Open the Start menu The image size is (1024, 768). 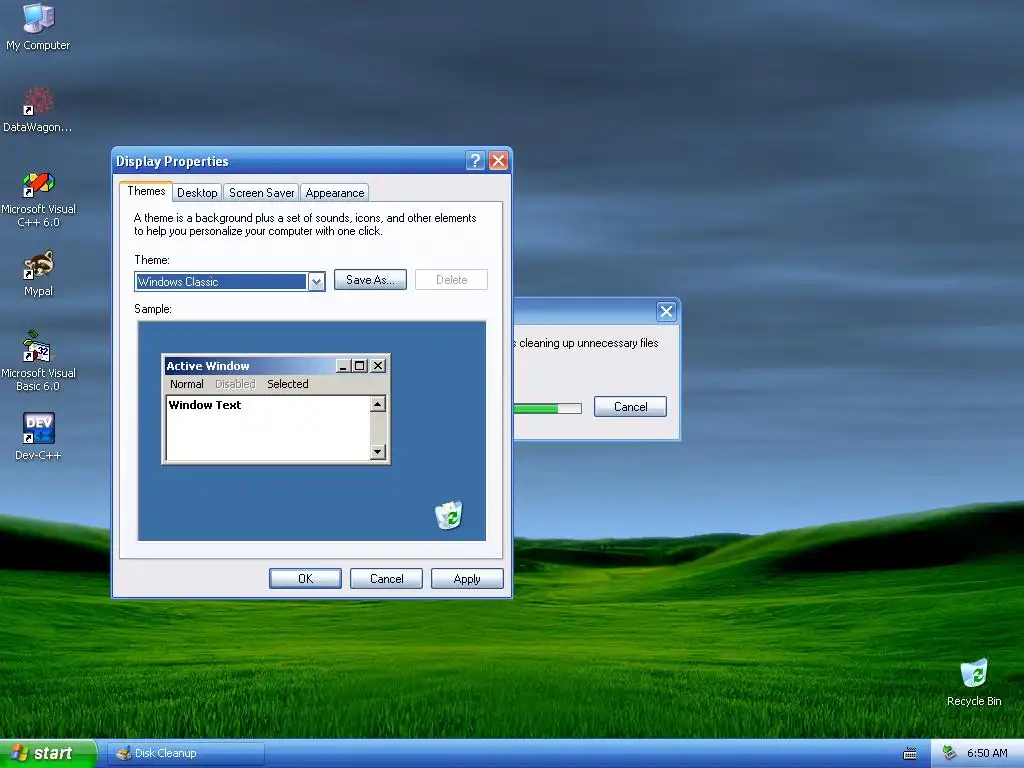pyautogui.click(x=48, y=753)
